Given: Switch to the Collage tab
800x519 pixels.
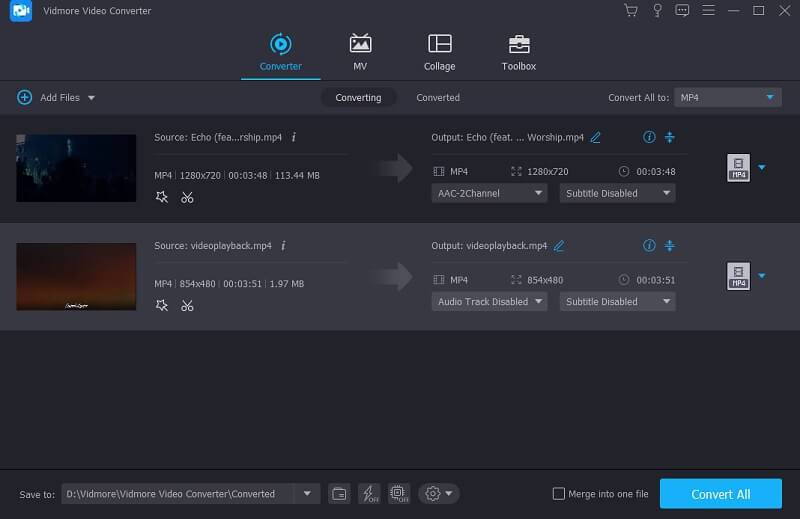Looking at the screenshot, I should 439,53.
